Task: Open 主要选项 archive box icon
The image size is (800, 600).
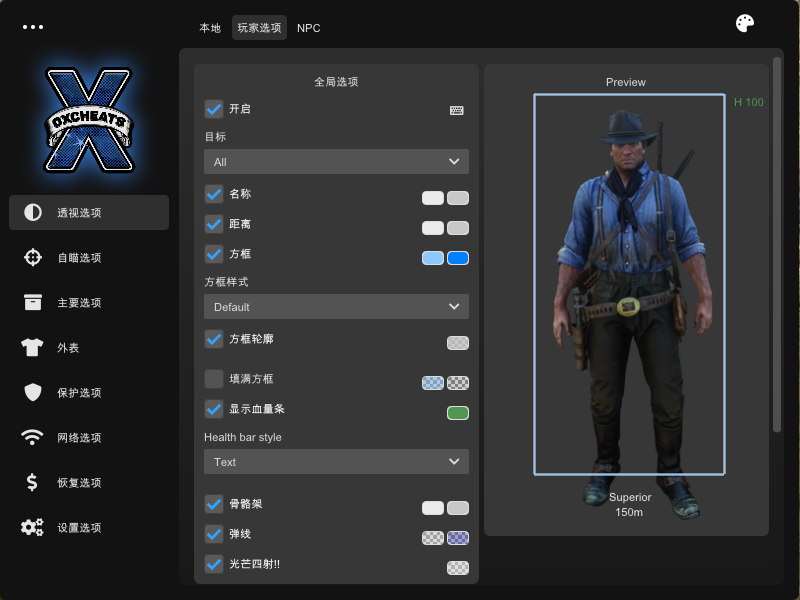Action: pyautogui.click(x=33, y=303)
